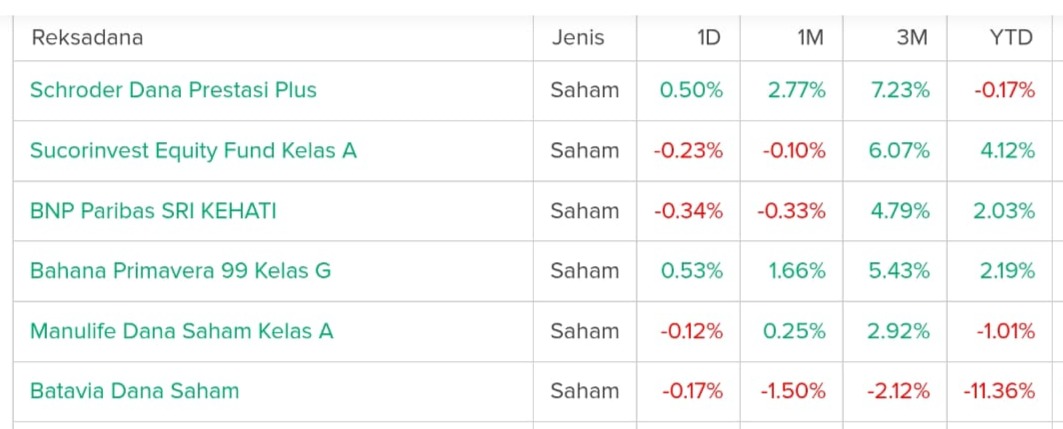The height and width of the screenshot is (429, 1063).
Task: Open Manulife Dana Saham Kelas A
Action: [181, 330]
